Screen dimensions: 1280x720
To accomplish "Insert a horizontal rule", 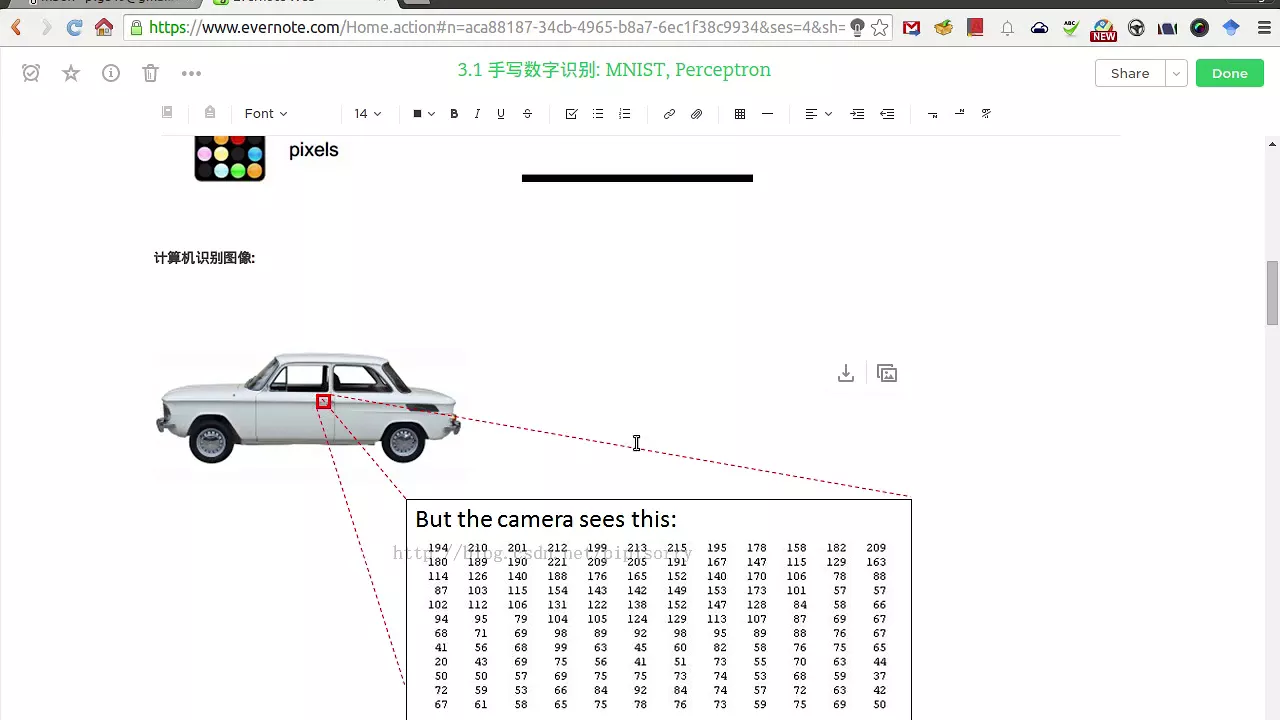I will 767,114.
